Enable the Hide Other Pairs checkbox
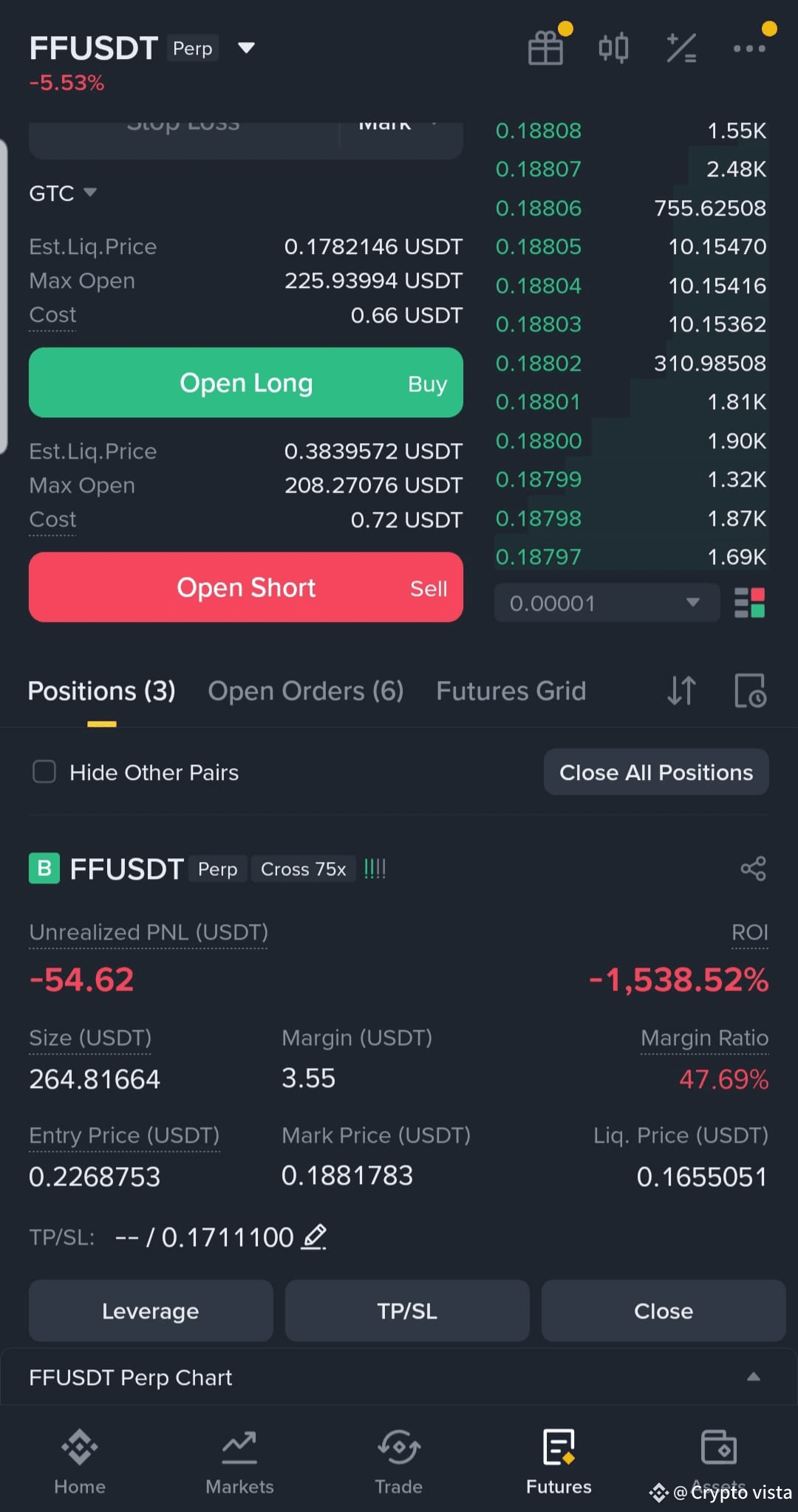Image resolution: width=798 pixels, height=1512 pixels. (44, 772)
